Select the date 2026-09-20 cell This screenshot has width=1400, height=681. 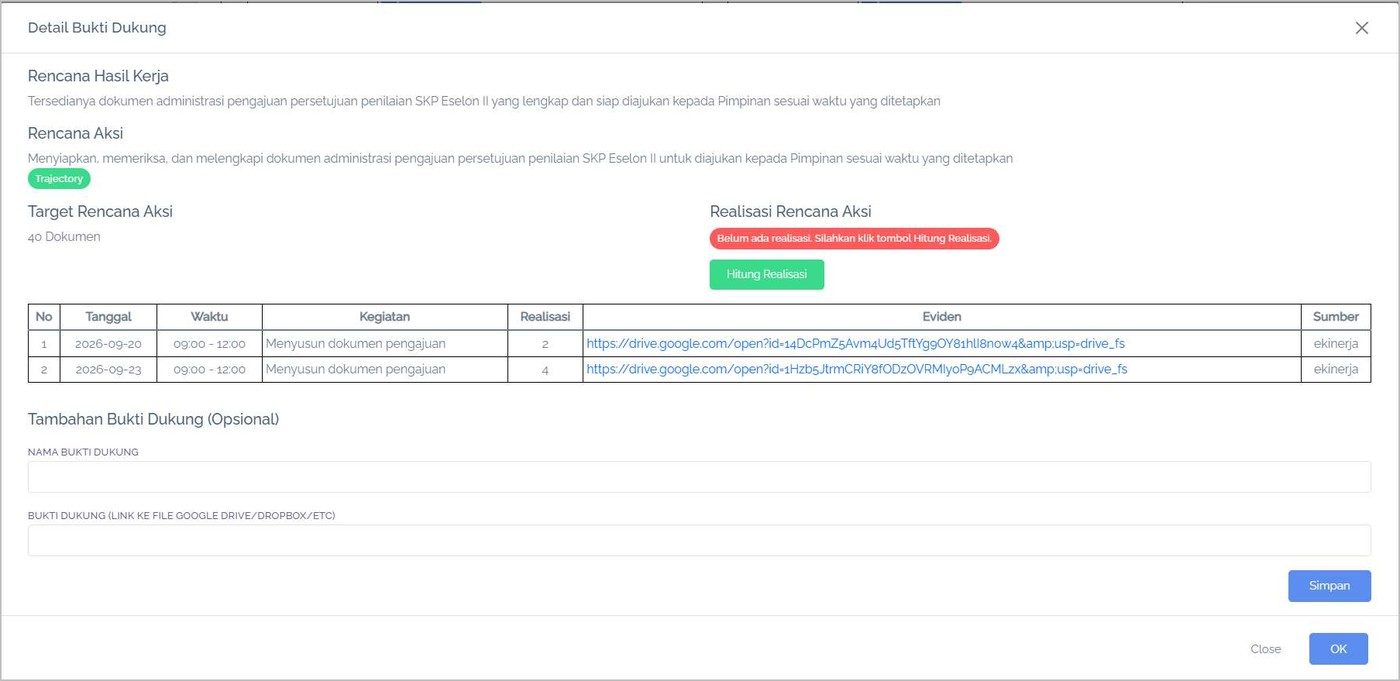pos(108,343)
